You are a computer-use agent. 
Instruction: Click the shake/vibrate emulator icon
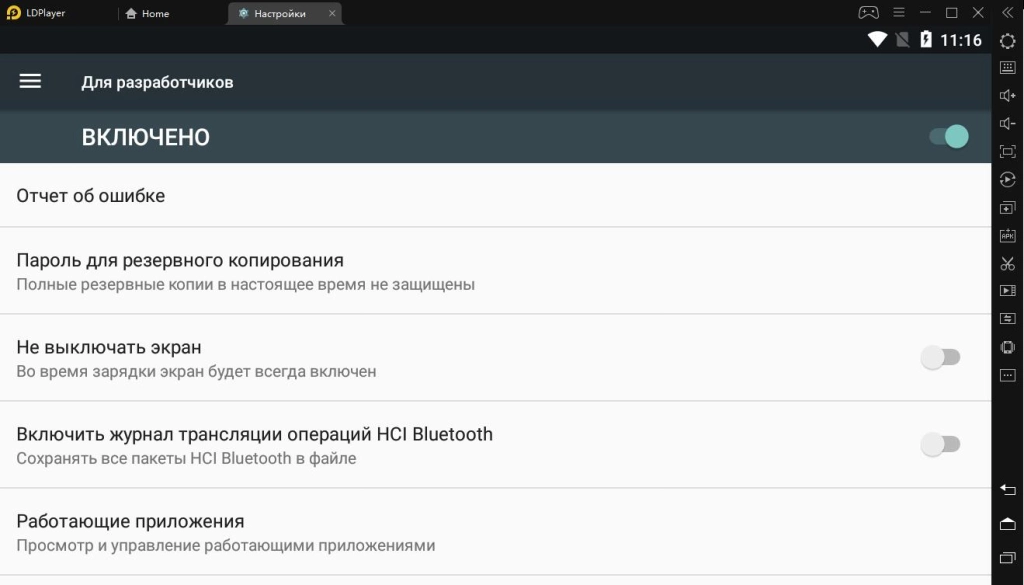point(1008,347)
